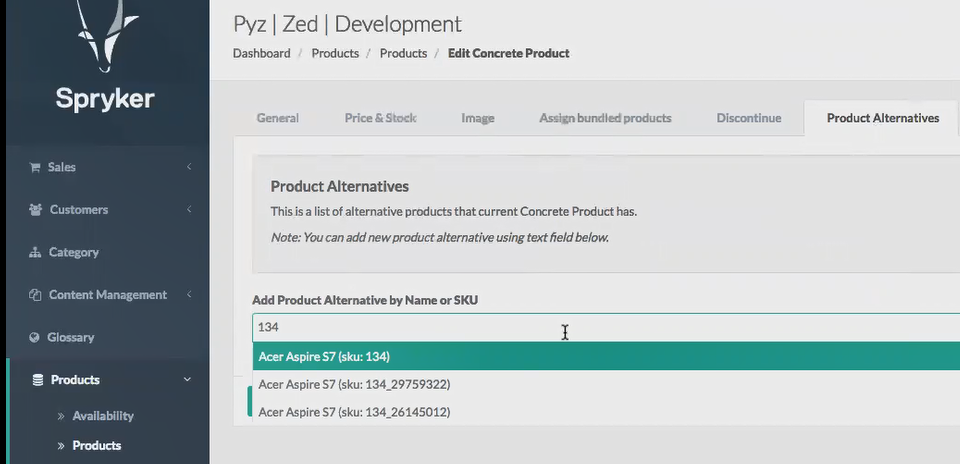This screenshot has height=464, width=960.
Task: Expand the Content Management chevron
Action: [x=188, y=295]
